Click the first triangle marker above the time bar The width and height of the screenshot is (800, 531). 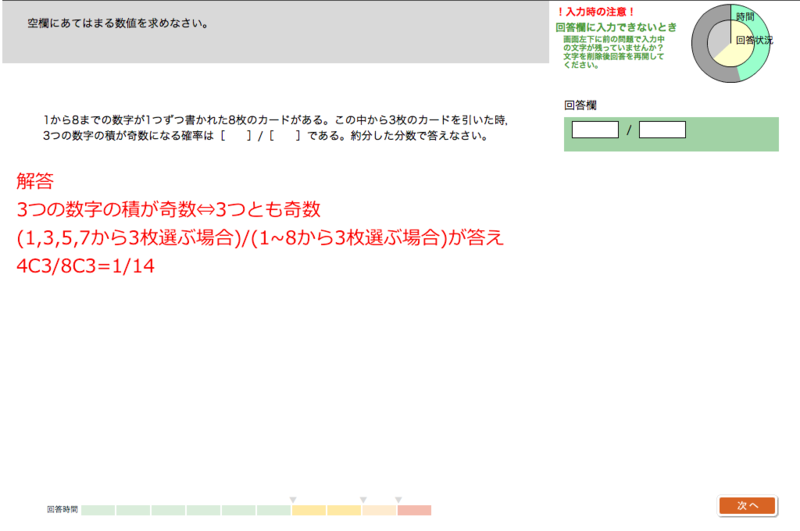[x=292, y=500]
